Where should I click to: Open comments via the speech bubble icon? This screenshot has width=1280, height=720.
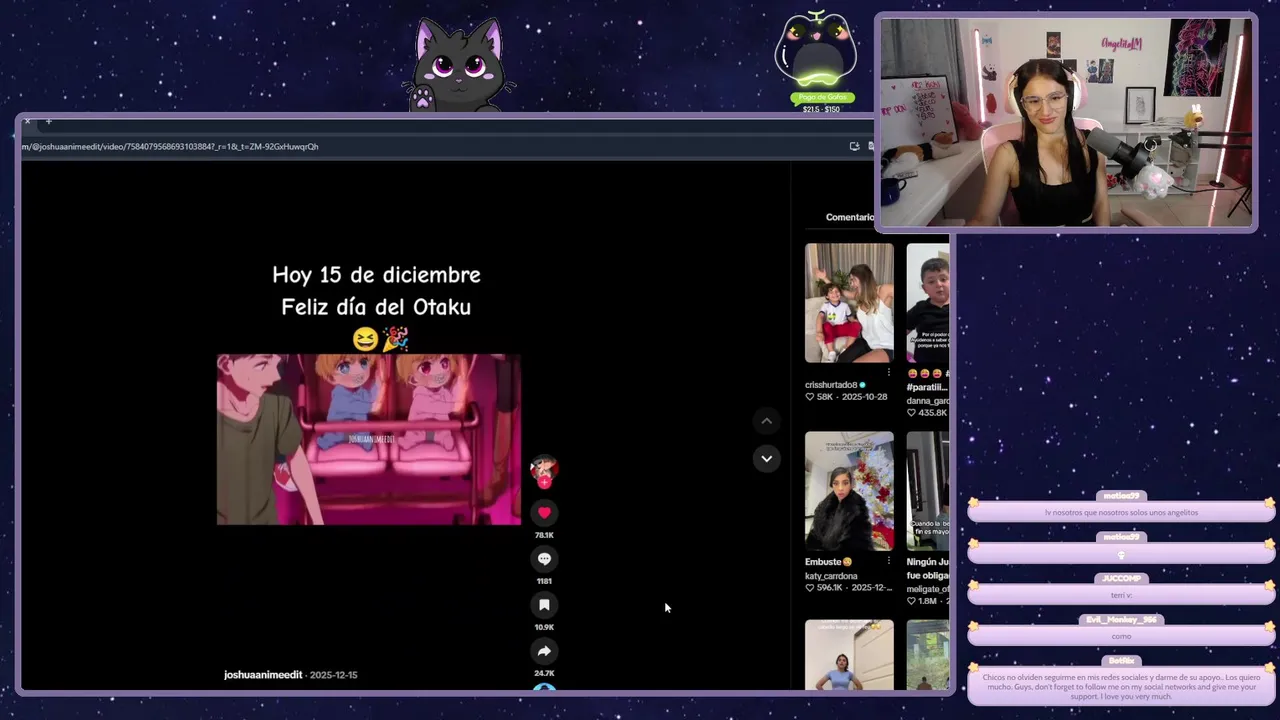click(544, 559)
